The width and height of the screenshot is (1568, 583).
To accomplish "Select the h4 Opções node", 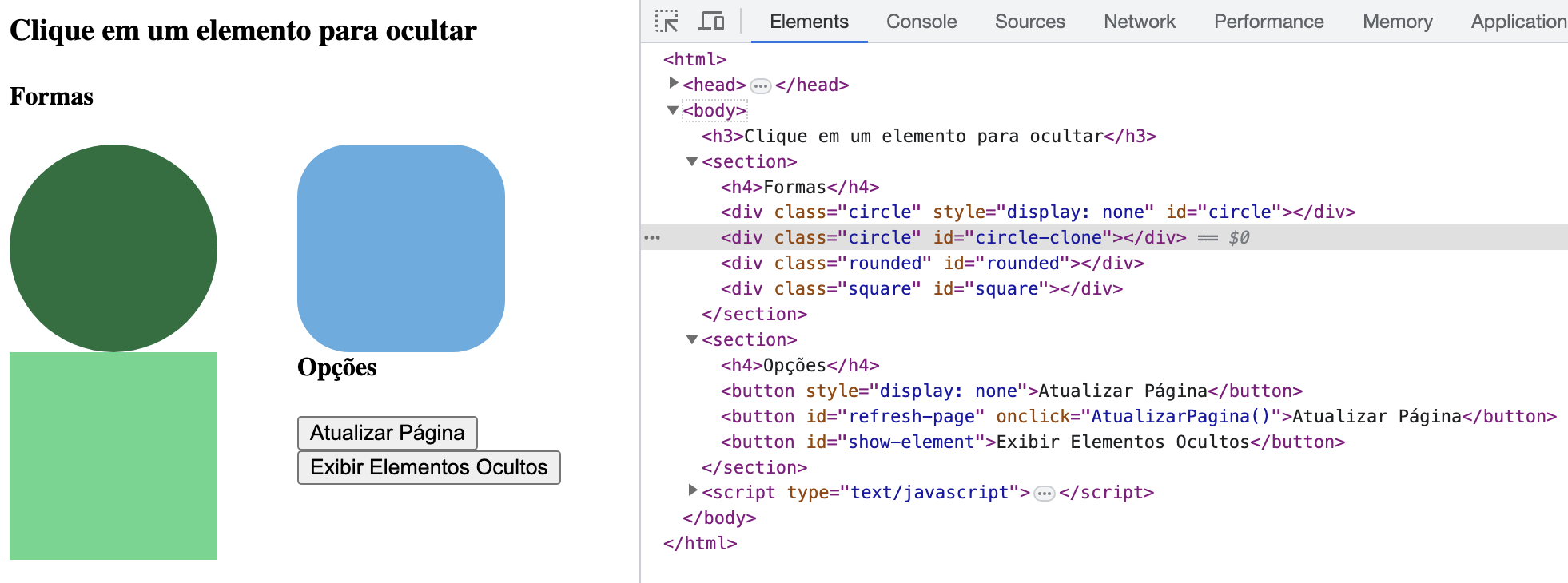I will click(800, 365).
